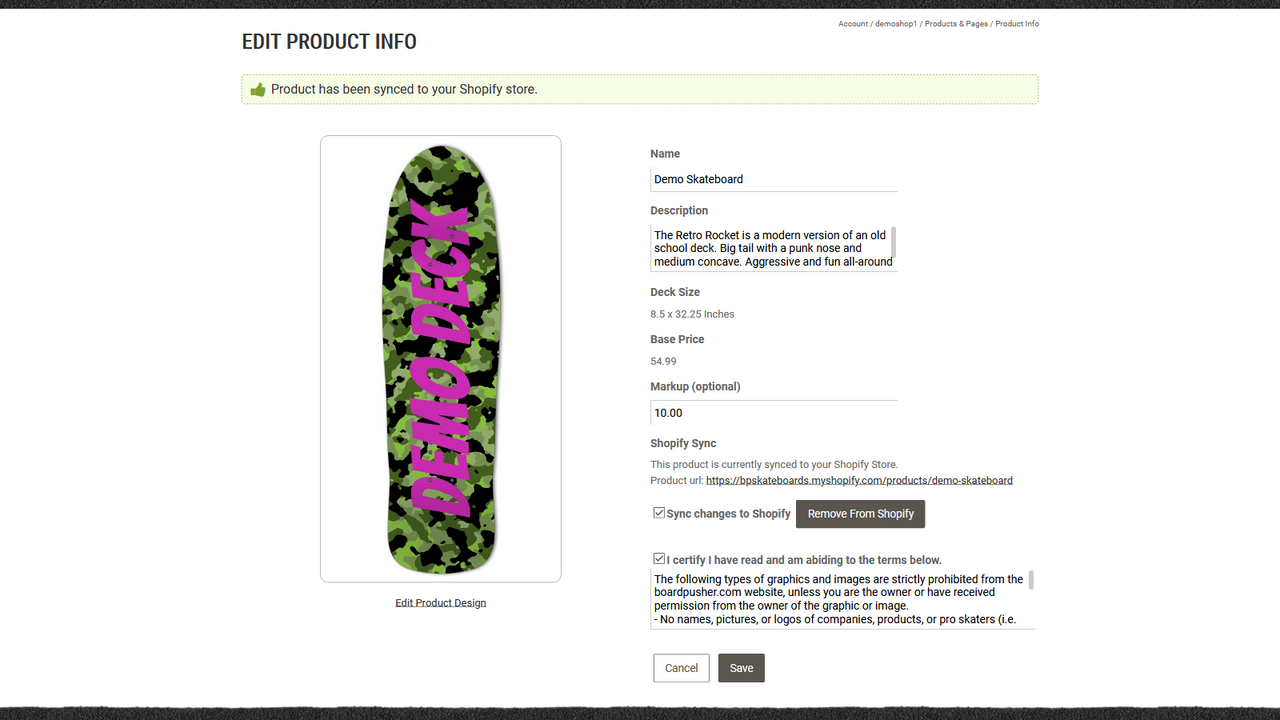Open the Edit Product Design link
1280x720 pixels.
(440, 602)
